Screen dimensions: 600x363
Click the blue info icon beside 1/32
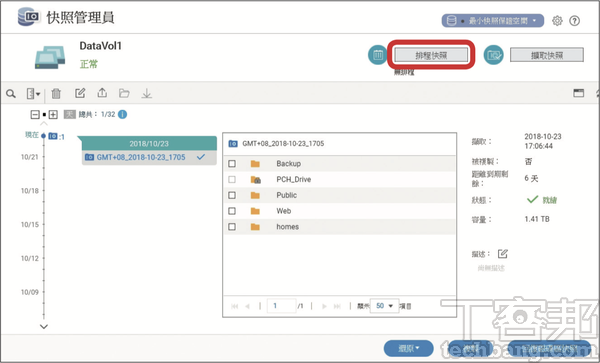tap(122, 114)
